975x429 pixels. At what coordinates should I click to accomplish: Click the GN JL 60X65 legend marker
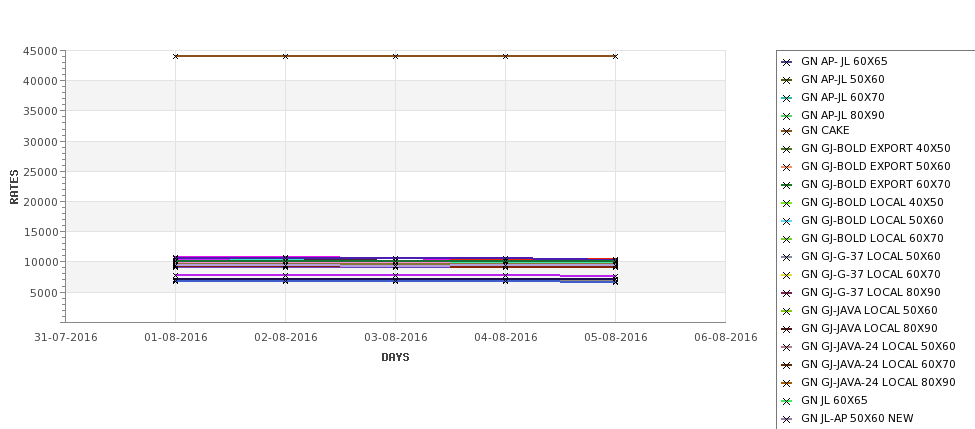point(787,401)
